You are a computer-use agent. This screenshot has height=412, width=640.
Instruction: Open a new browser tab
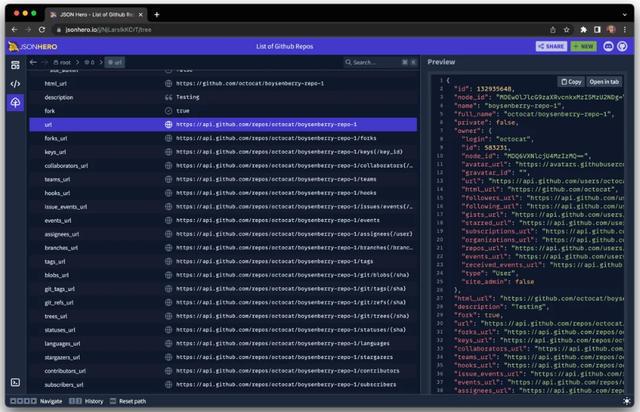[157, 14]
